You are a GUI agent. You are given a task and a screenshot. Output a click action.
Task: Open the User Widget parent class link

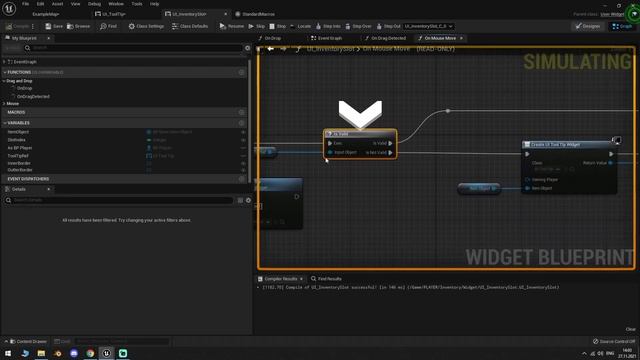[x=612, y=14]
